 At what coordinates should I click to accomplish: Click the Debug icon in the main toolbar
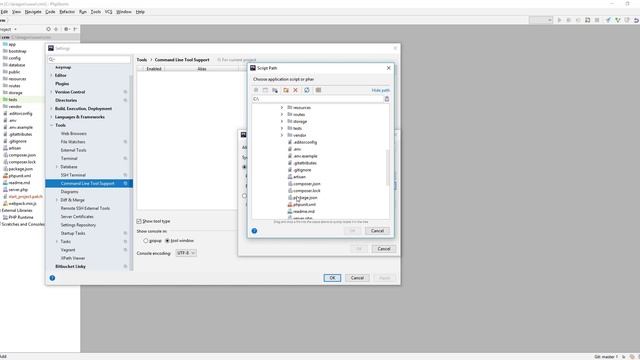pos(569,20)
